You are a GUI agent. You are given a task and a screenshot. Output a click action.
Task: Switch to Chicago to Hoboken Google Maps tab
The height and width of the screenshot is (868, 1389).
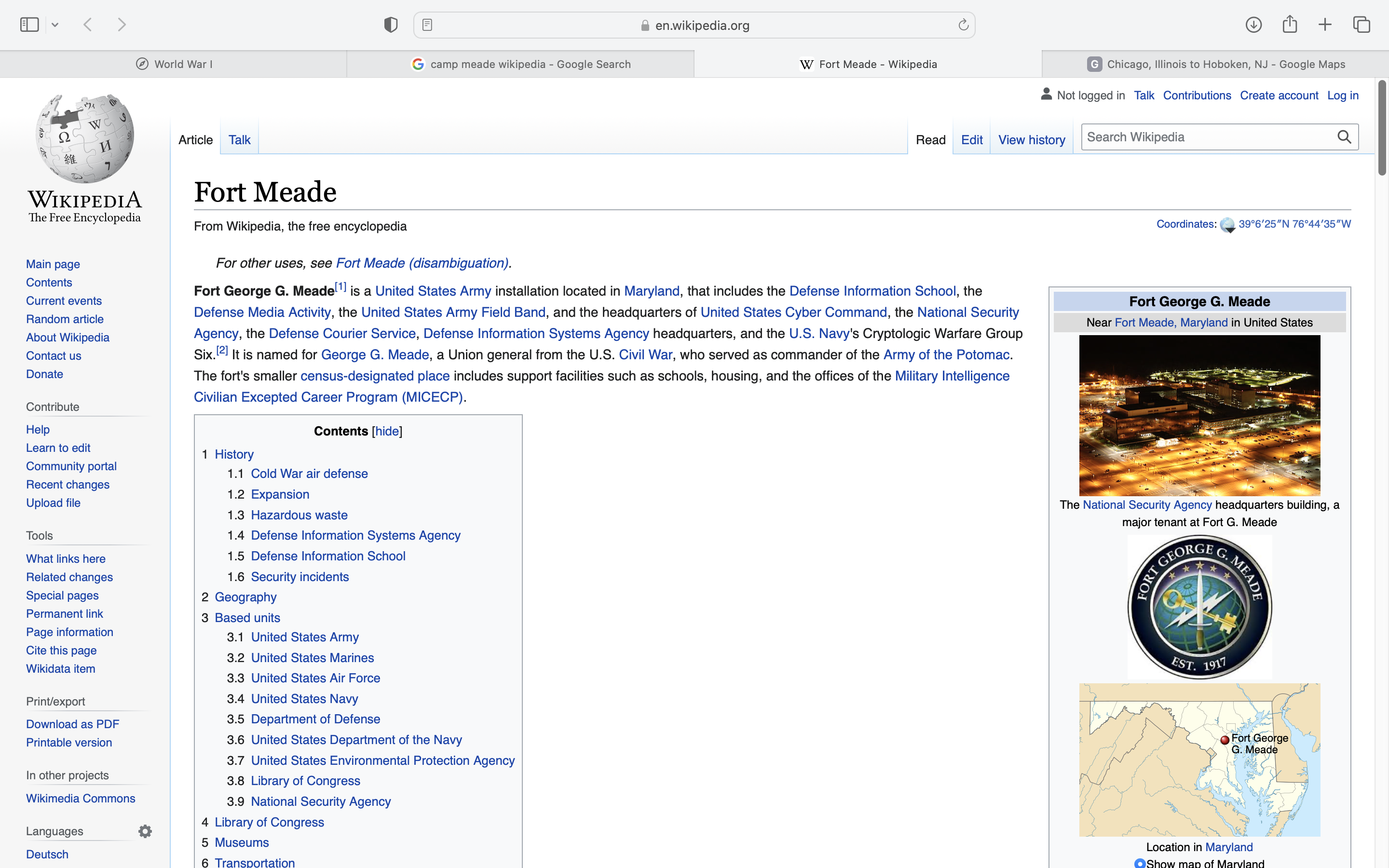(1215, 64)
